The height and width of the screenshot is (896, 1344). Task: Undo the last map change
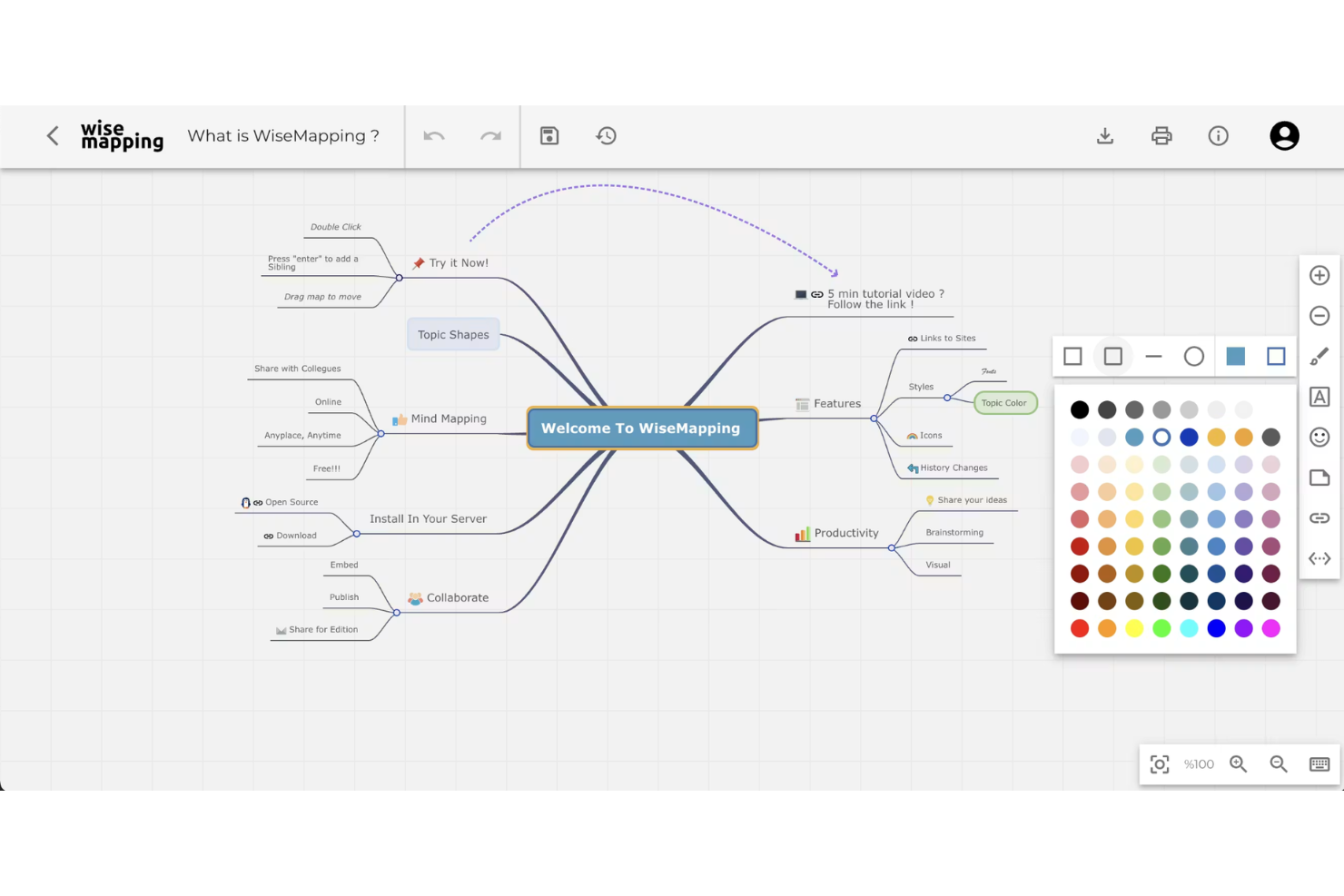[434, 136]
